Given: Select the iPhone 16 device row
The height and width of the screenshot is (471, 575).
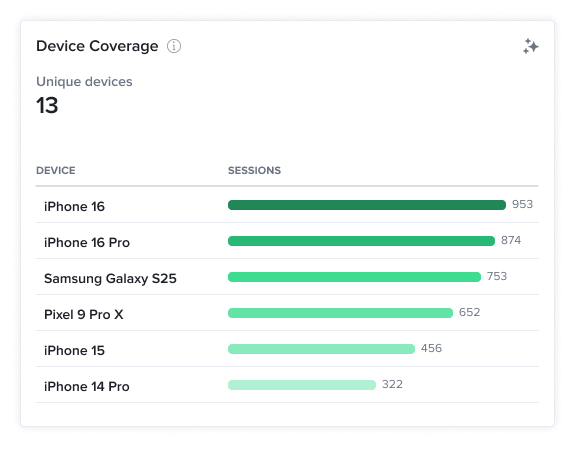Looking at the screenshot, I should pyautogui.click(x=287, y=205).
